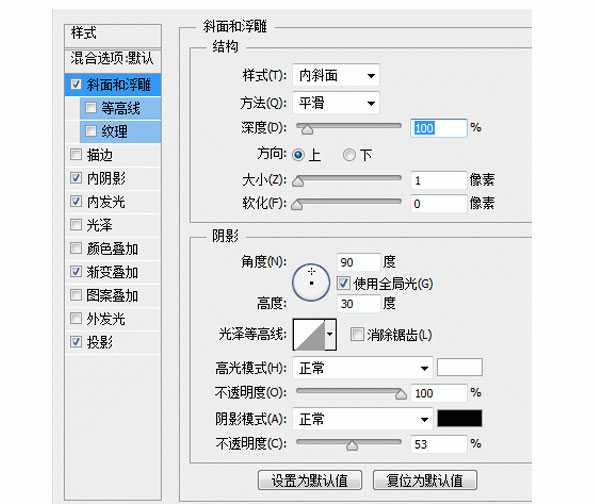Click the 角度 degree input field
The image size is (595, 504).
click(x=358, y=262)
